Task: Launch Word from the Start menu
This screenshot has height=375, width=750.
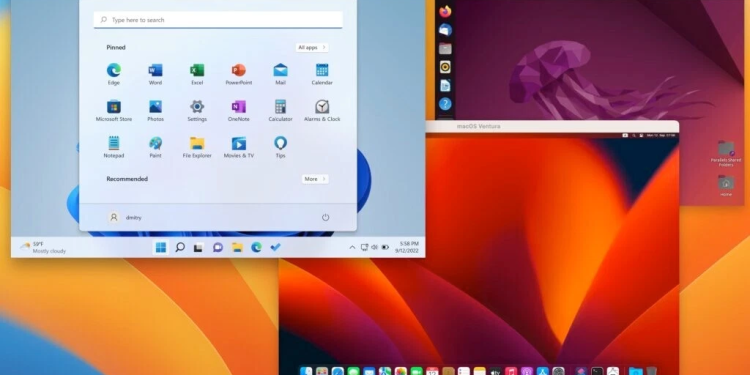Action: point(155,74)
